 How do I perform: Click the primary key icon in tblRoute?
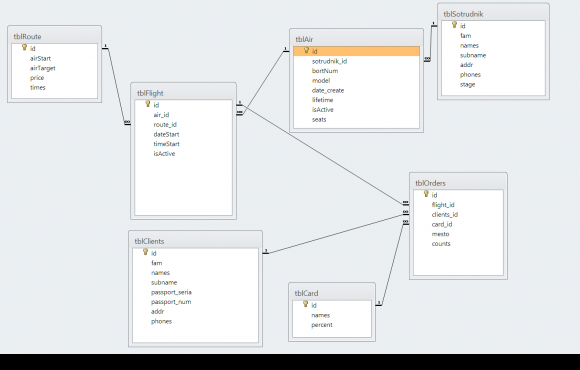[x=24, y=47]
